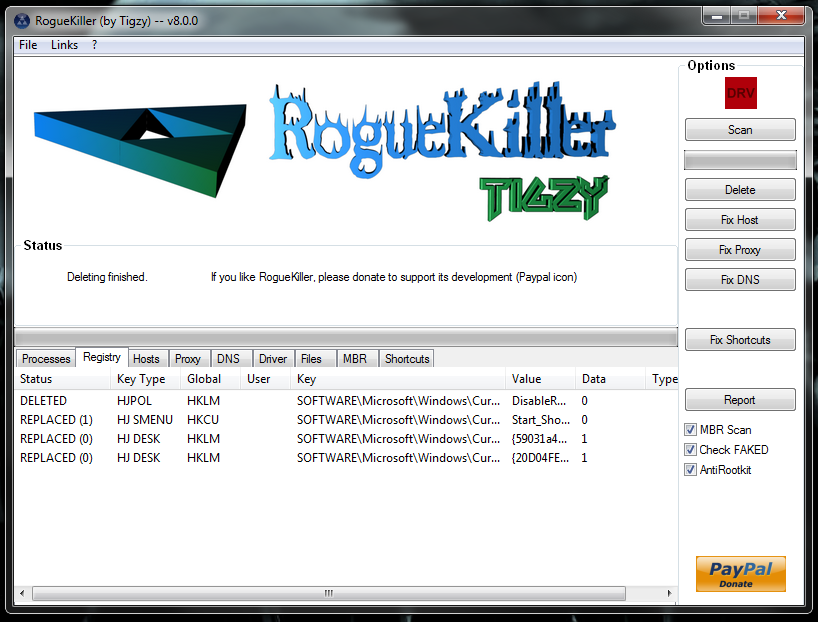Click the scrollbar left arrow
The width and height of the screenshot is (818, 622).
pos(22,593)
